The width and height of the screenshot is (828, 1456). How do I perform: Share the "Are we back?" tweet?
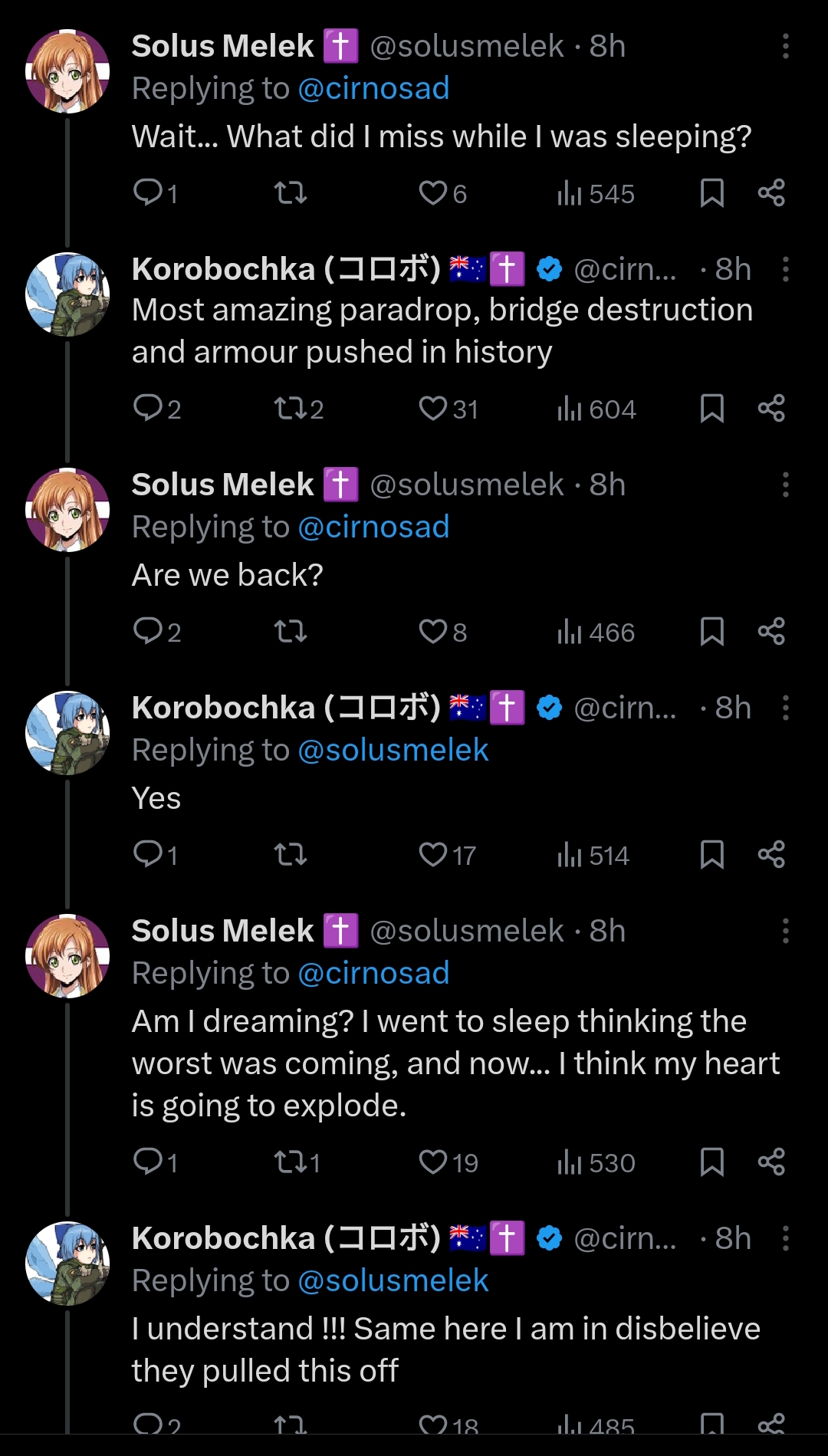pyautogui.click(x=771, y=632)
